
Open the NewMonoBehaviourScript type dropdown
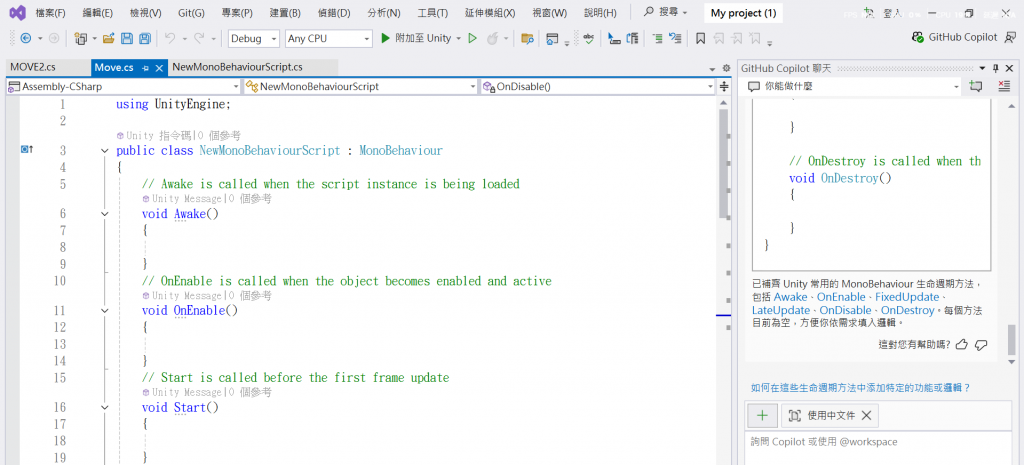(x=360, y=86)
